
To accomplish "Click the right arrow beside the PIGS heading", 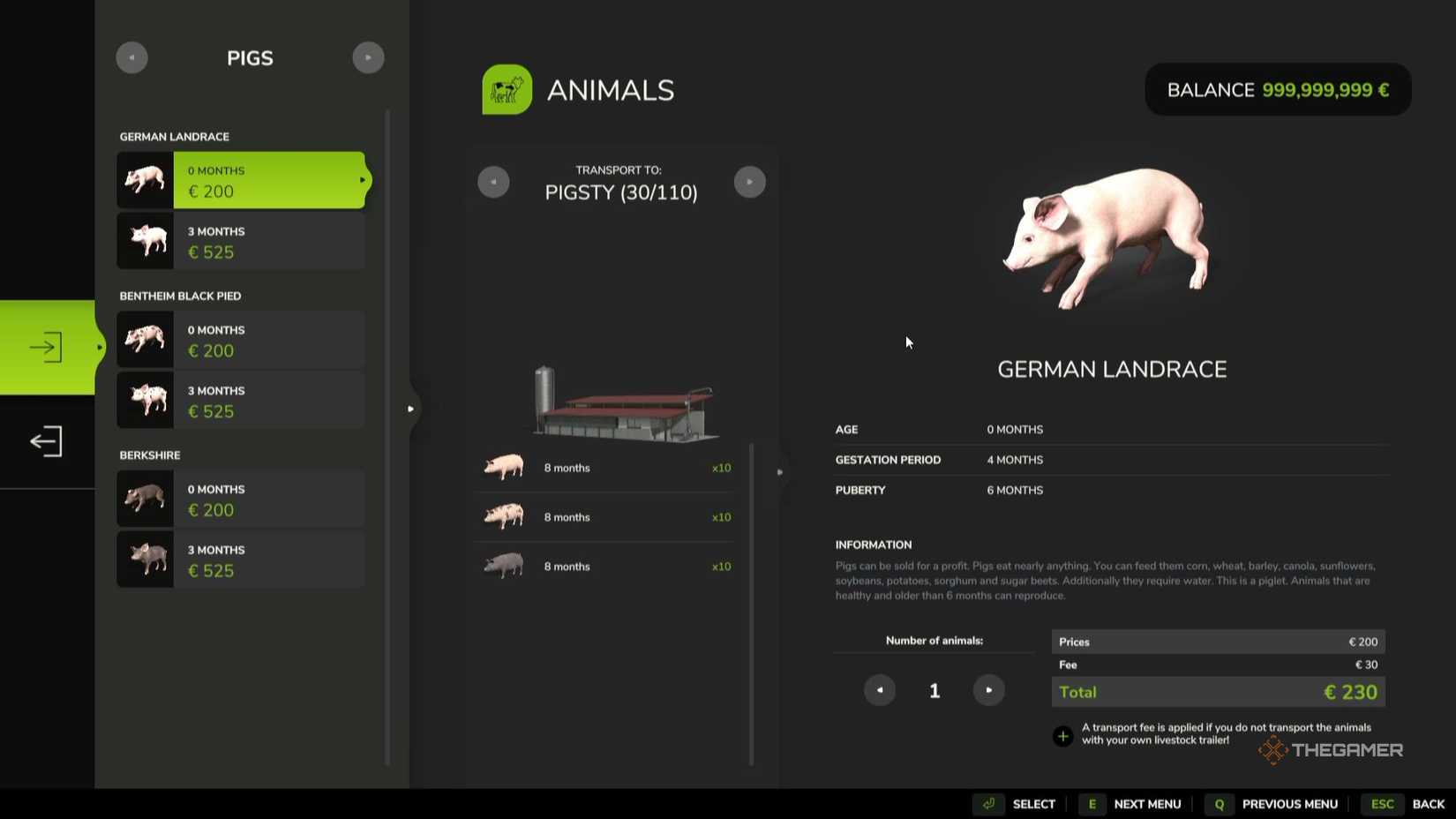I will pos(368,57).
